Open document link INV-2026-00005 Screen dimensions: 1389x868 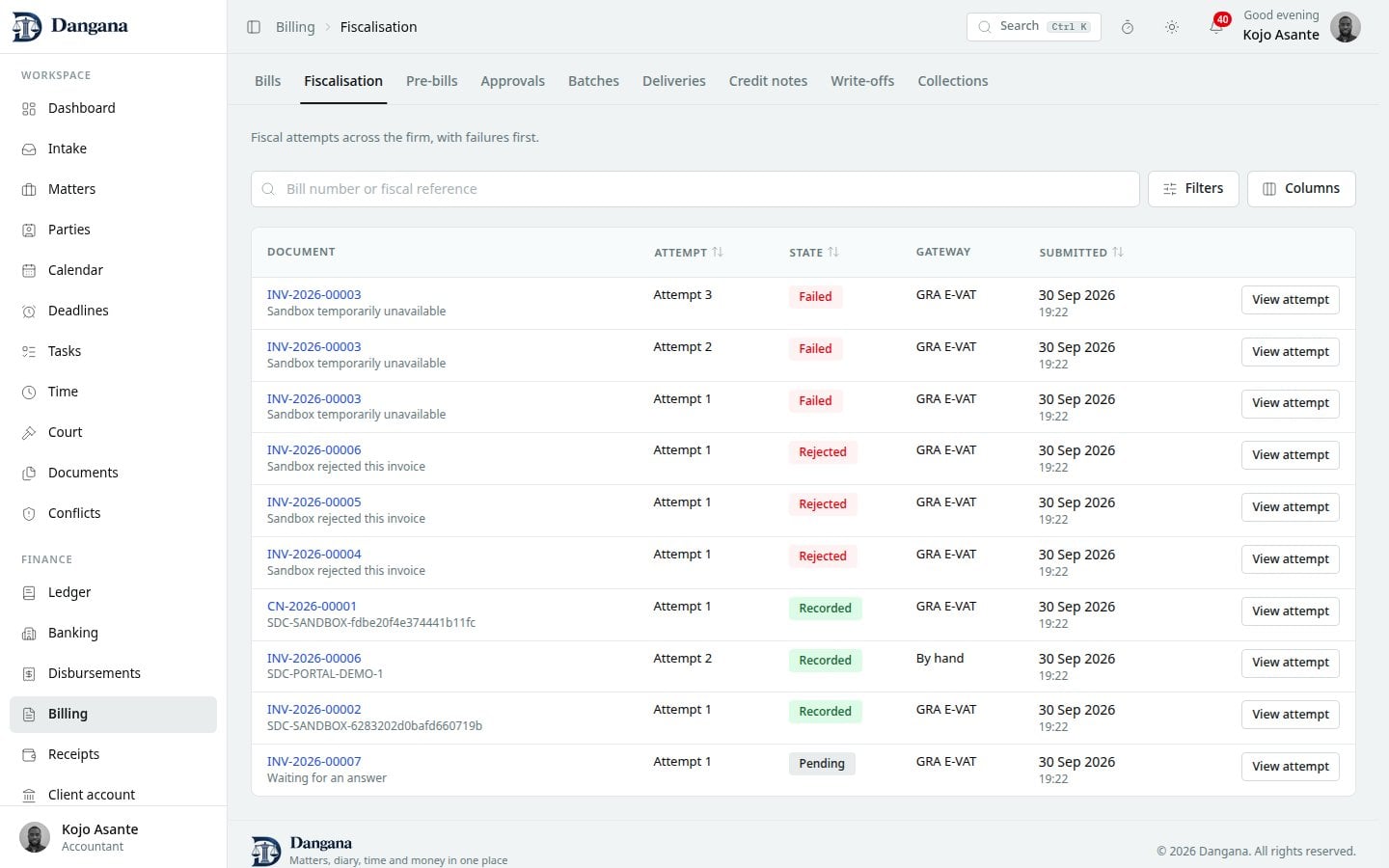pos(314,502)
